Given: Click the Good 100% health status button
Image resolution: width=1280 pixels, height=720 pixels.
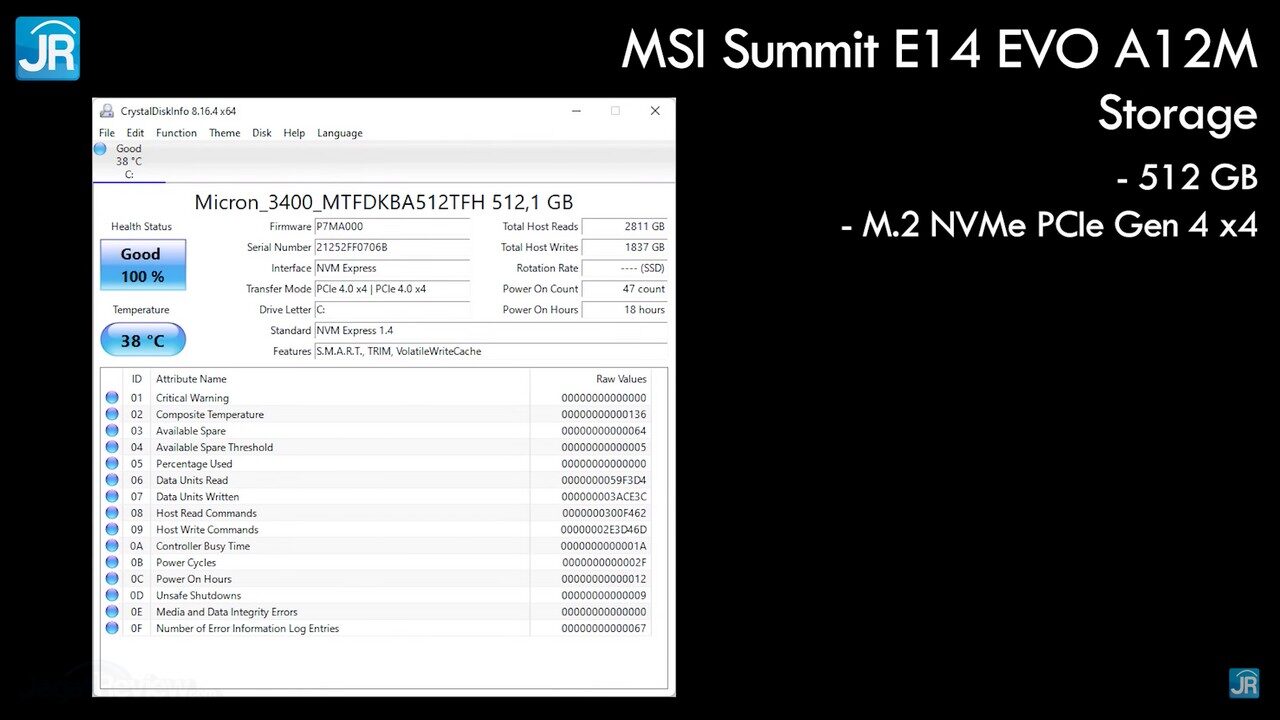Looking at the screenshot, I should tap(142, 263).
